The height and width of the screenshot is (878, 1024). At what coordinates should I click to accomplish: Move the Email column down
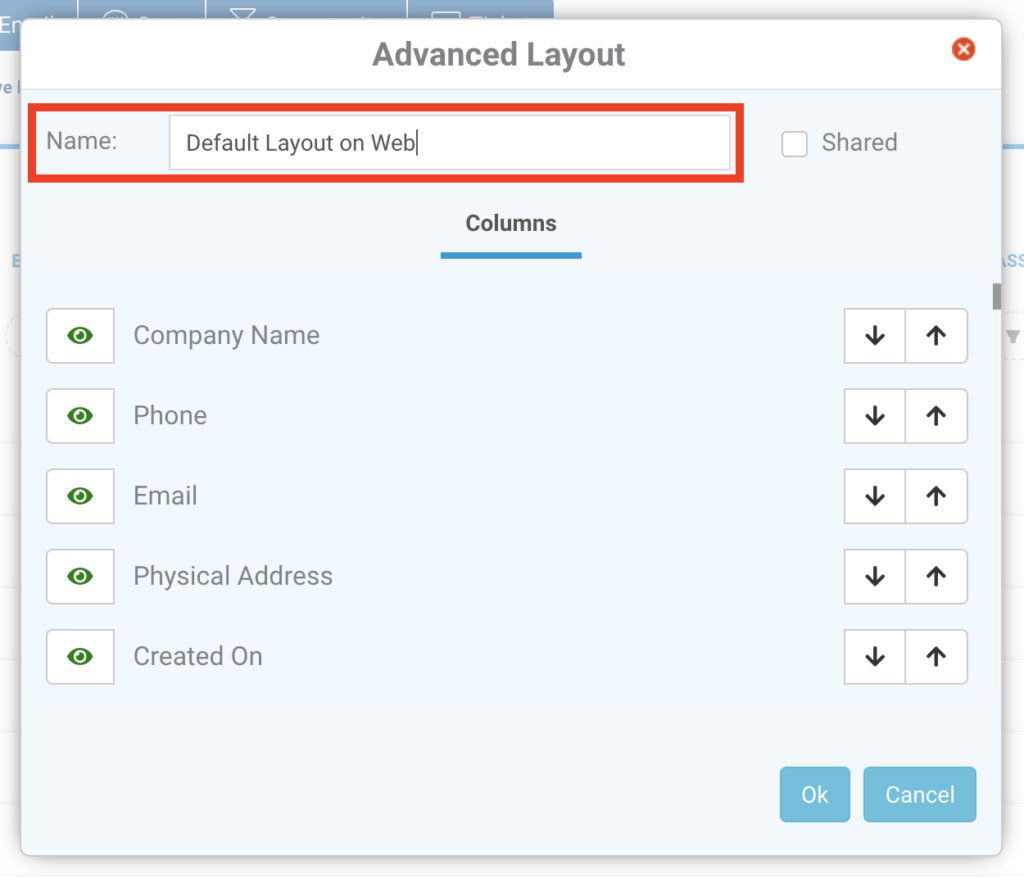874,496
